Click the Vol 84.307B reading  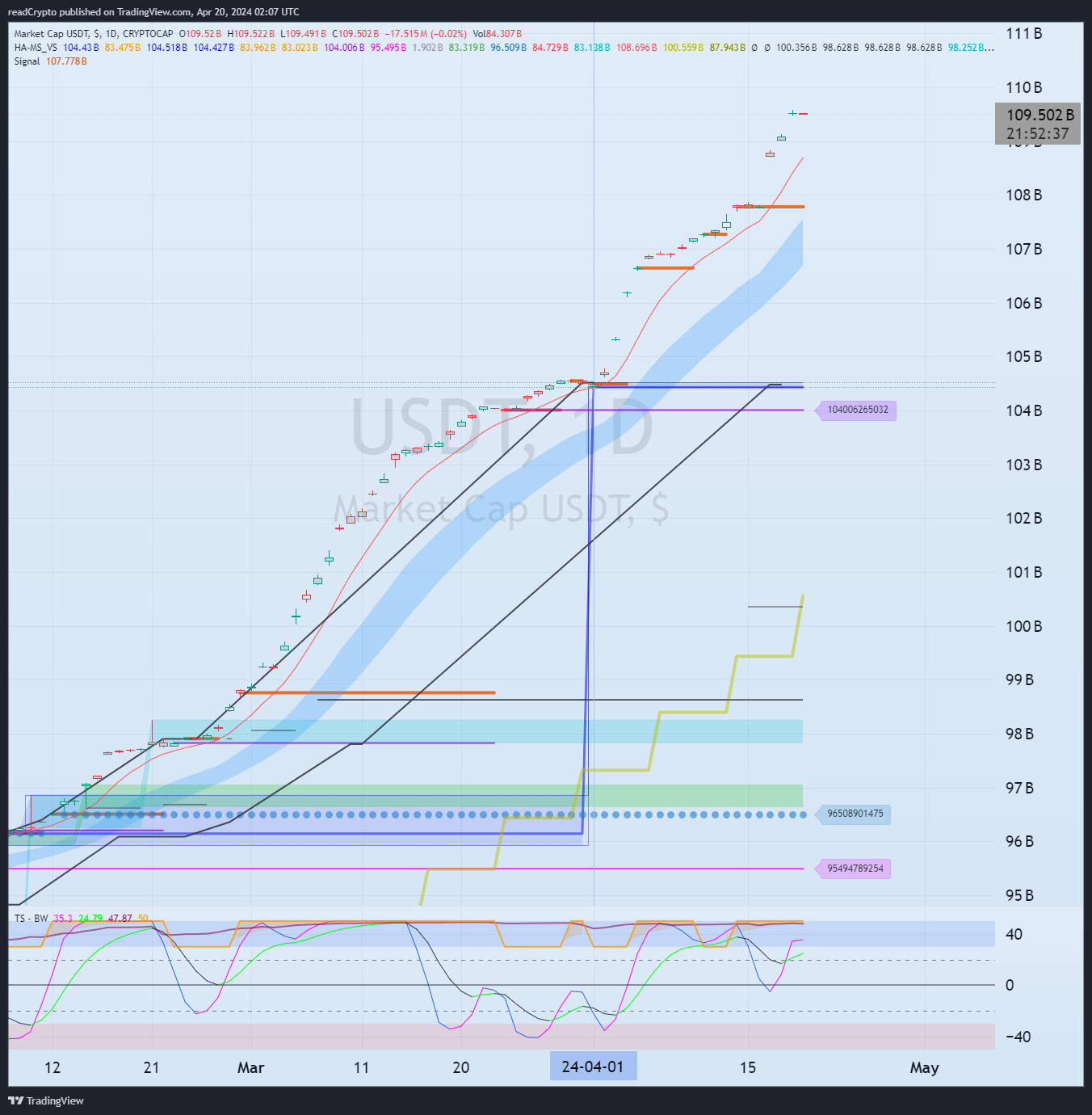tap(498, 34)
